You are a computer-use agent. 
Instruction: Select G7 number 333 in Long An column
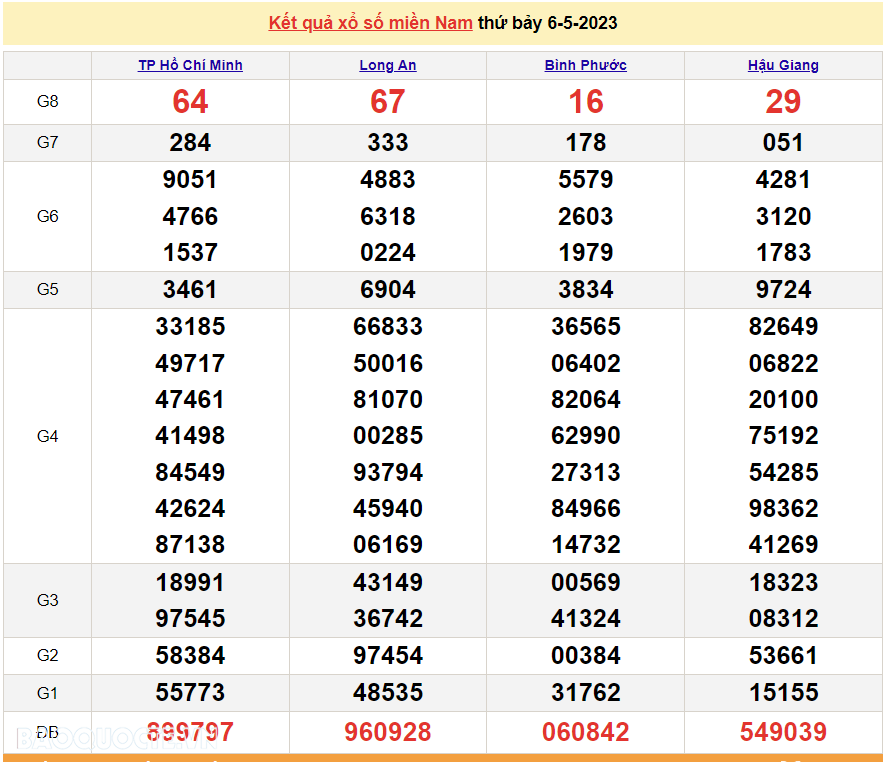387,142
